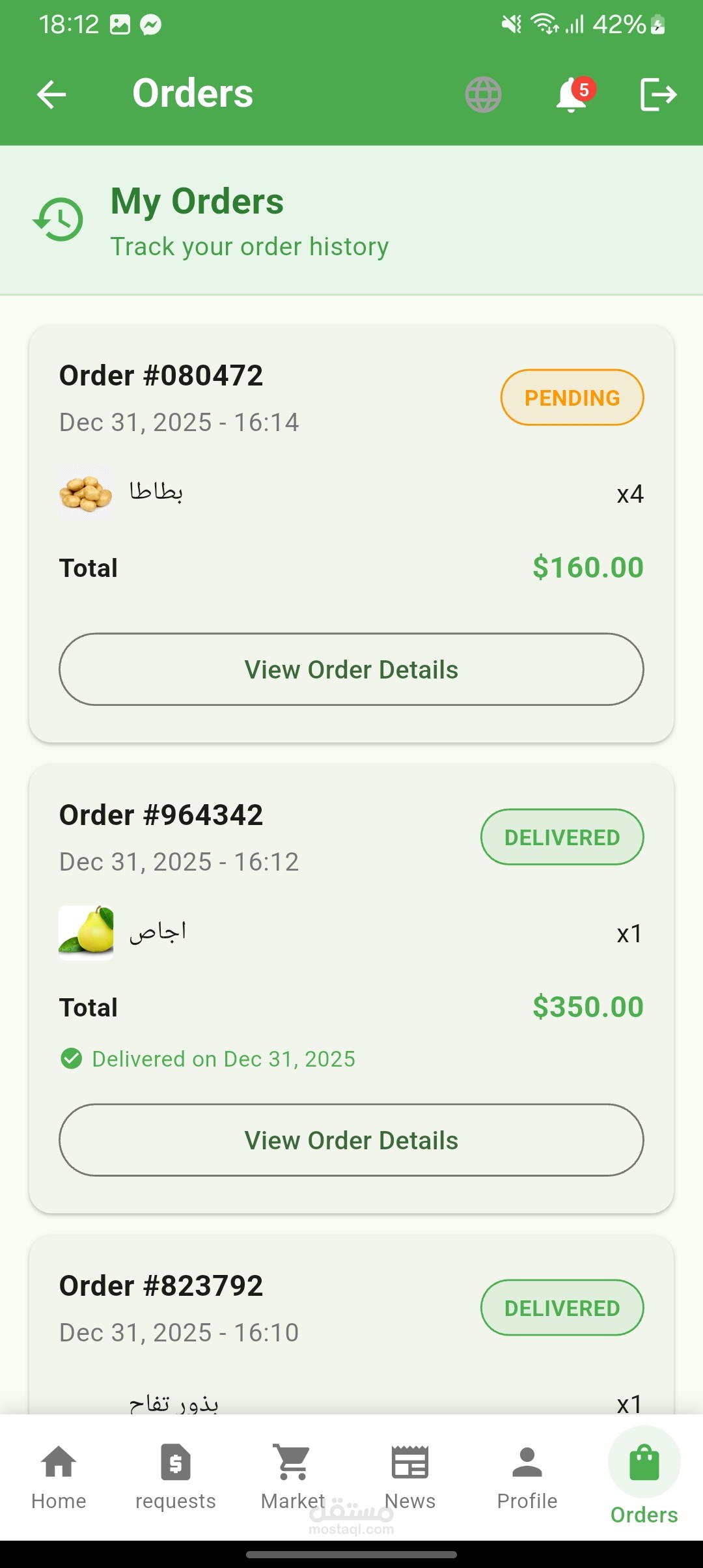Tap the PENDING status badge
The width and height of the screenshot is (703, 1568).
click(x=572, y=398)
